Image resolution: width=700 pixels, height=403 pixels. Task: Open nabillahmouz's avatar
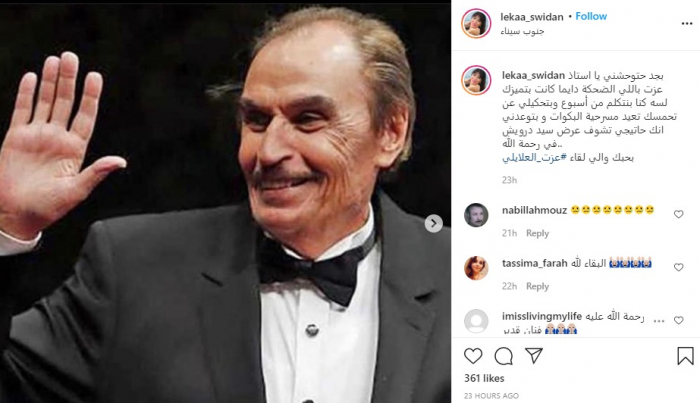(475, 215)
